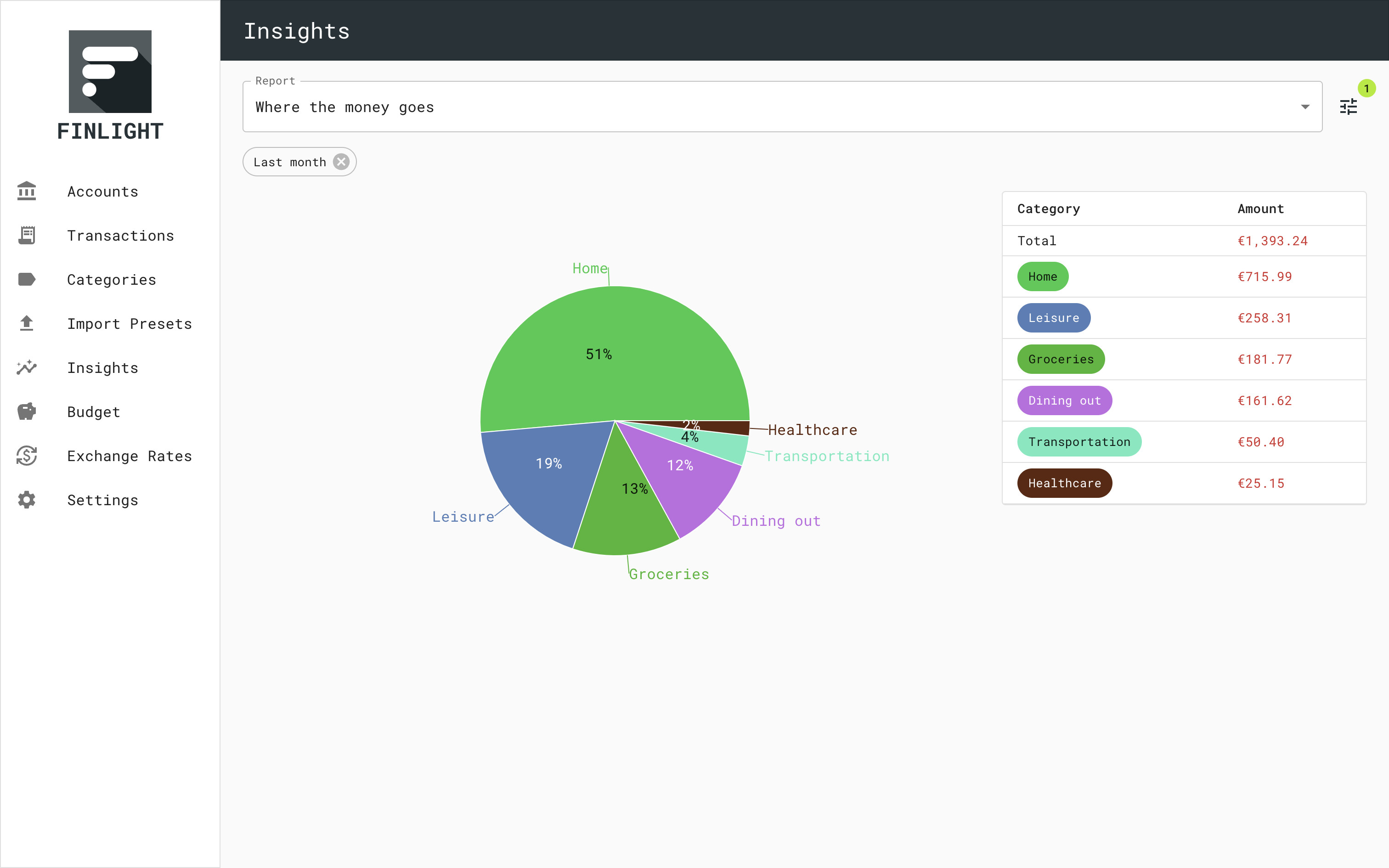Expand the Report dropdown arrow

tap(1304, 107)
